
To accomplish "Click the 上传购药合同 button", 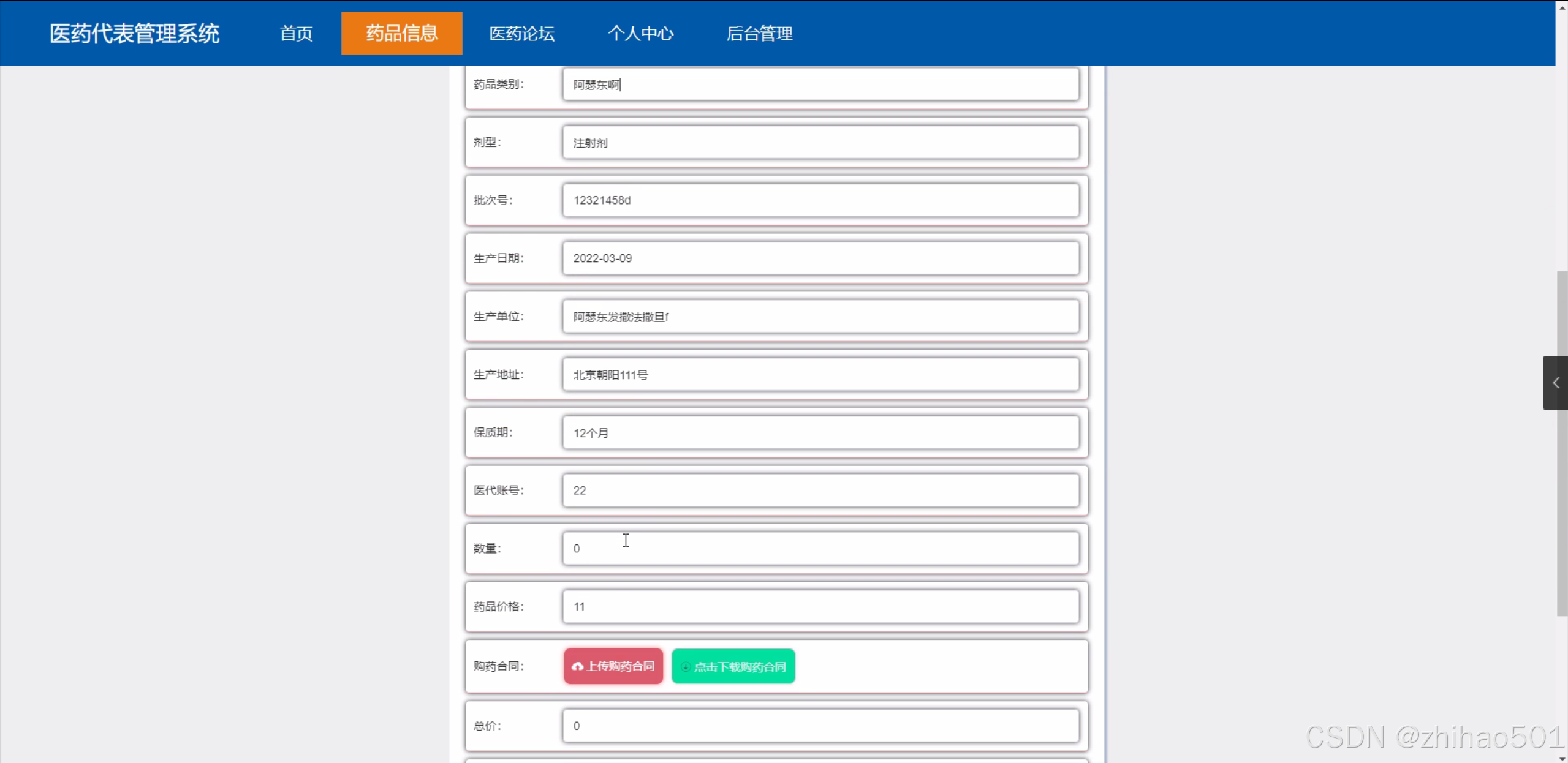I will [613, 666].
